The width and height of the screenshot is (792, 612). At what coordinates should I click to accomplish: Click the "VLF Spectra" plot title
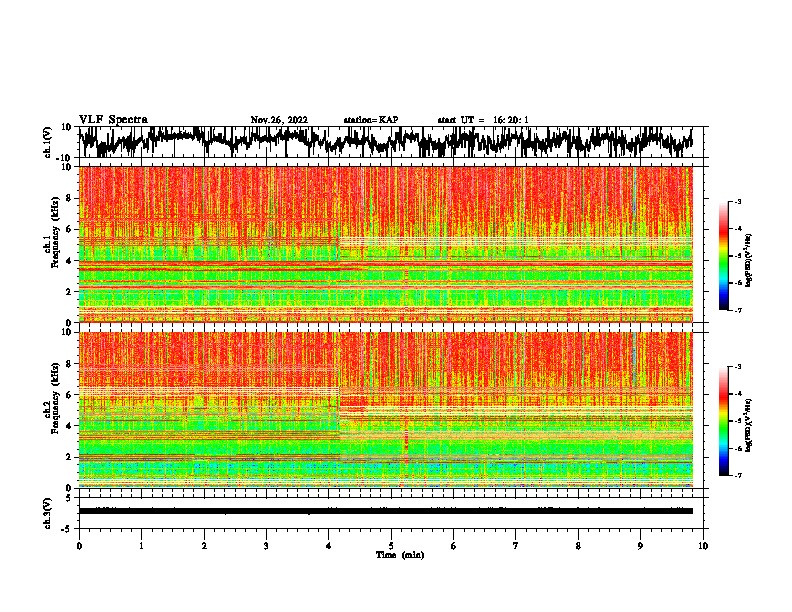(x=113, y=120)
